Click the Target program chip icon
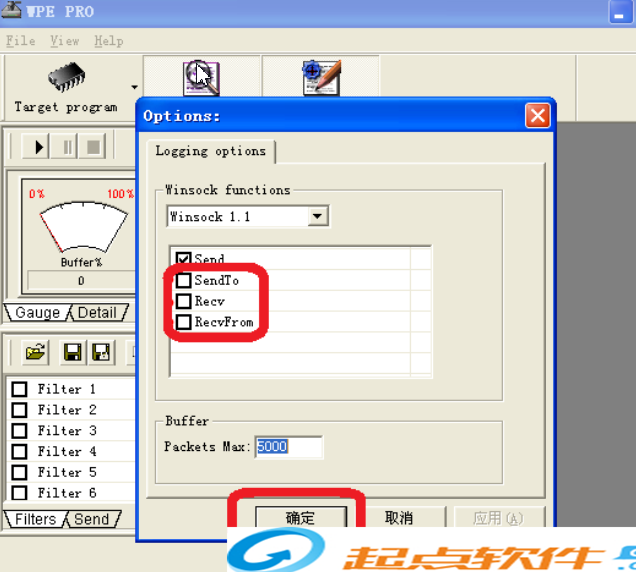The image size is (636, 572). click(67, 77)
